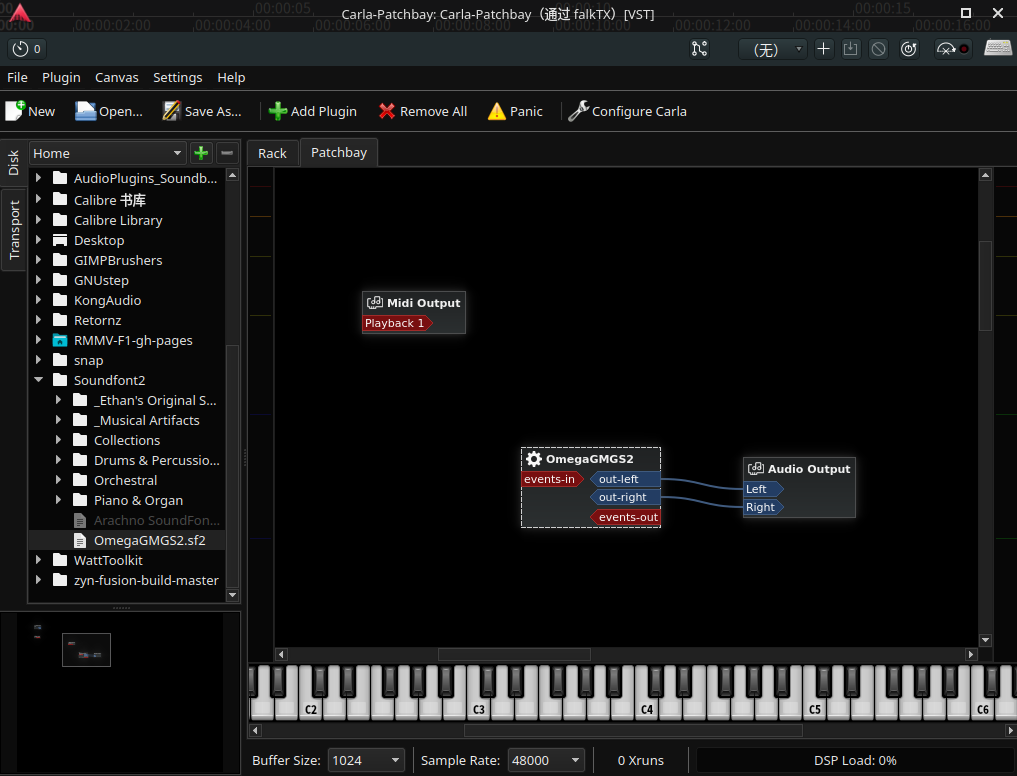The image size is (1017, 776).
Task: Click the out-right audio port
Action: (x=625, y=498)
